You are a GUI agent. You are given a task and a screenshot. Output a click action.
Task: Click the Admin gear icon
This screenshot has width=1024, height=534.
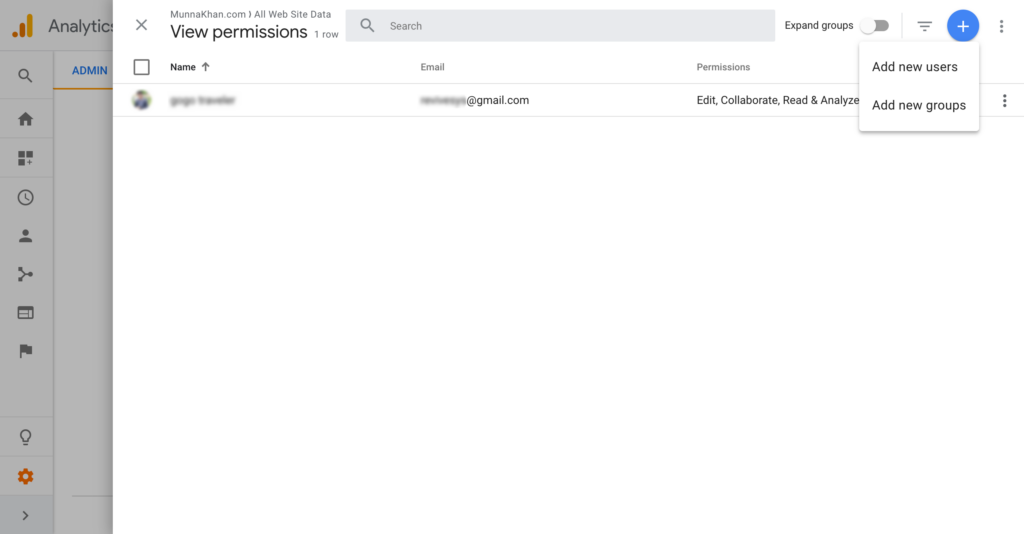coord(26,477)
